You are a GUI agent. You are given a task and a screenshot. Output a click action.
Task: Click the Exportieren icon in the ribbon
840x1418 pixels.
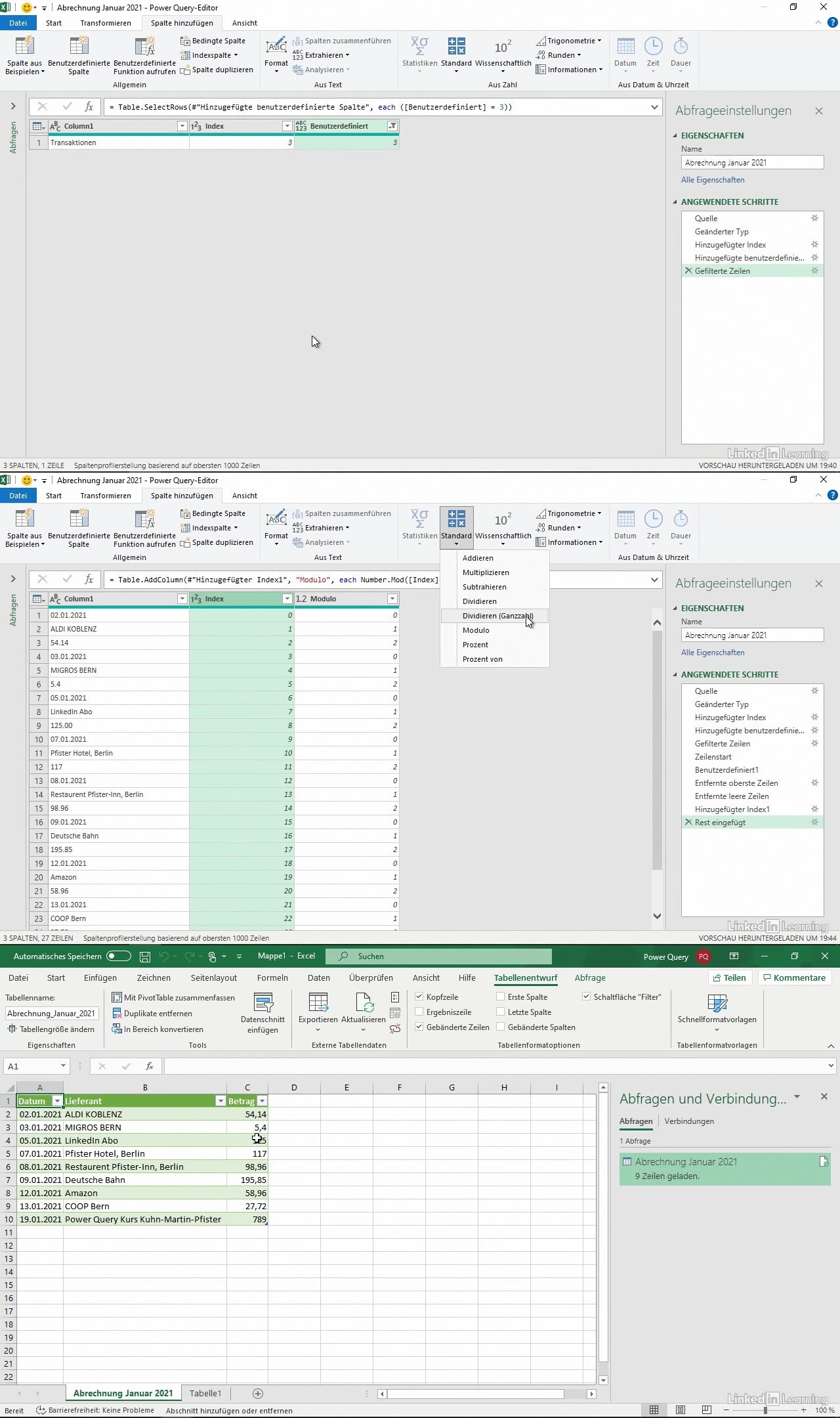point(318,1003)
